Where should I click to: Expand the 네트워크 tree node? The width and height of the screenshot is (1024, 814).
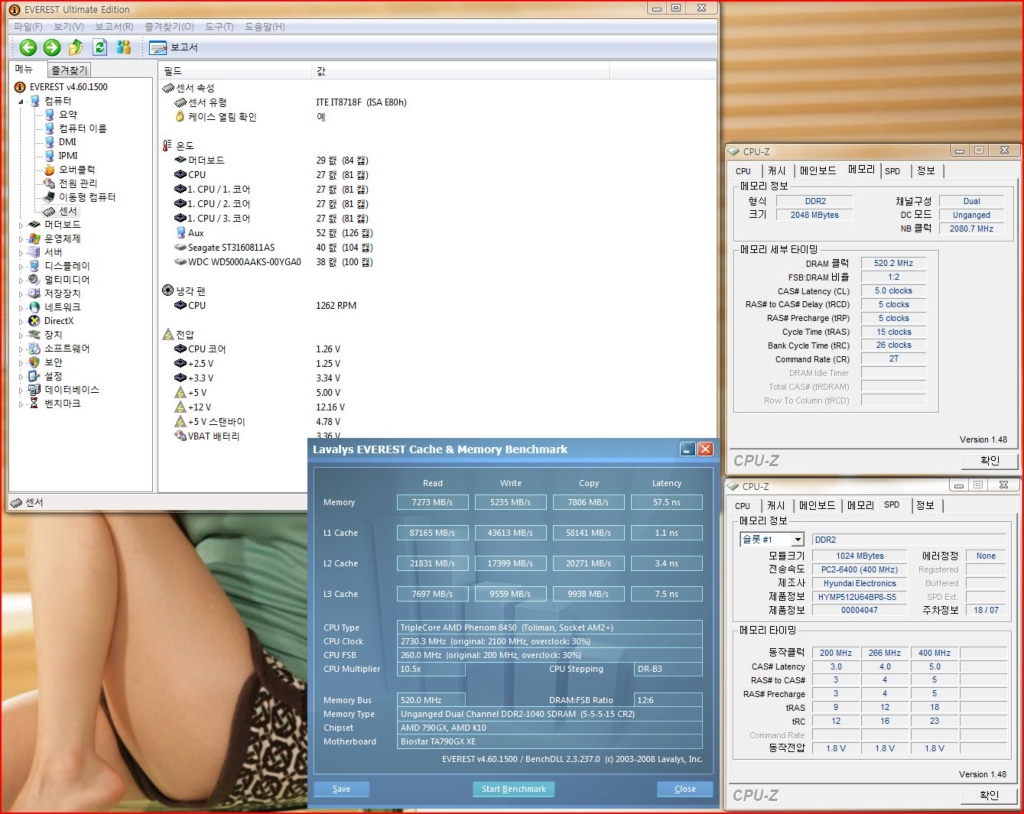coord(21,308)
